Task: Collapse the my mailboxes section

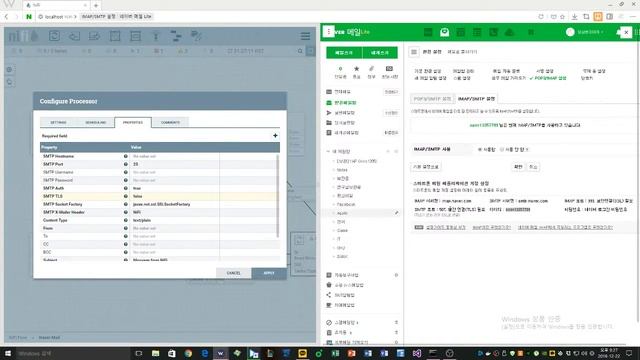Action: point(328,151)
